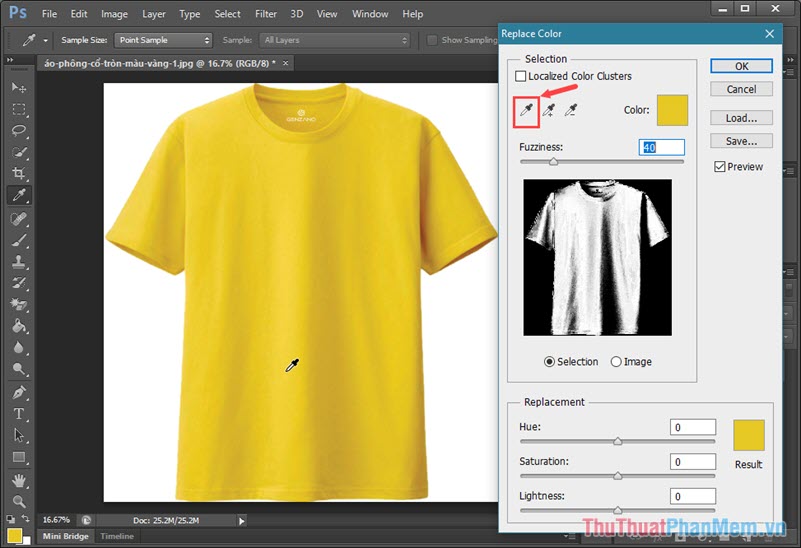Select the Hand tool
This screenshot has height=548, width=801.
pos(19,480)
